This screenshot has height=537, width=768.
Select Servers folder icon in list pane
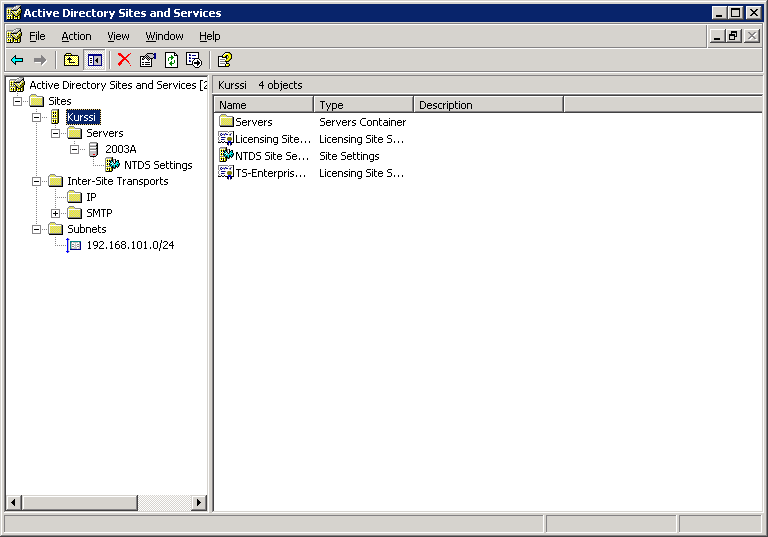pos(226,121)
